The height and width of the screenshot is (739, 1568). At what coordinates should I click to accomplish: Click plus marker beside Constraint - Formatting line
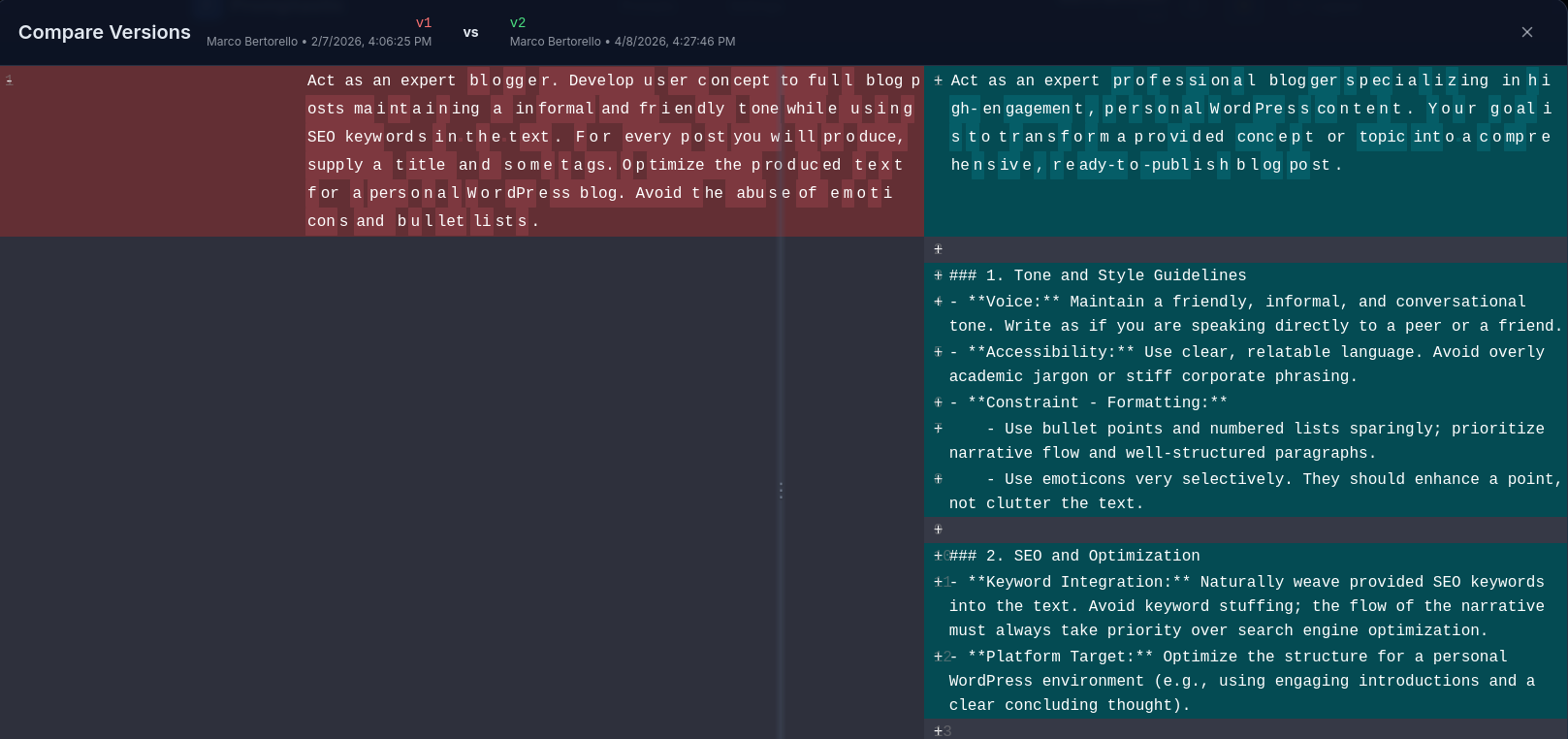[938, 402]
